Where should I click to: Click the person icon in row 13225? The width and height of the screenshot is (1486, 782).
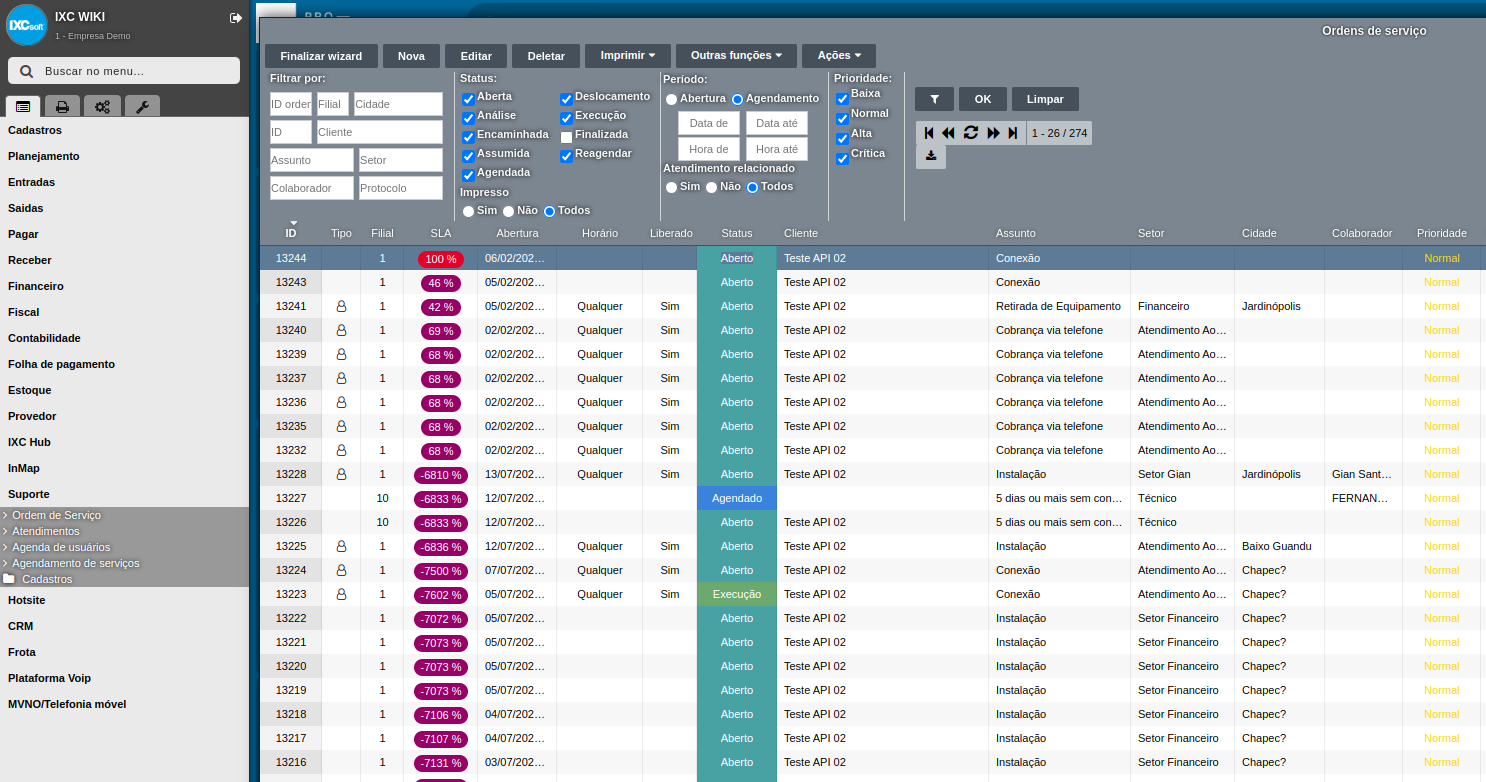click(341, 546)
